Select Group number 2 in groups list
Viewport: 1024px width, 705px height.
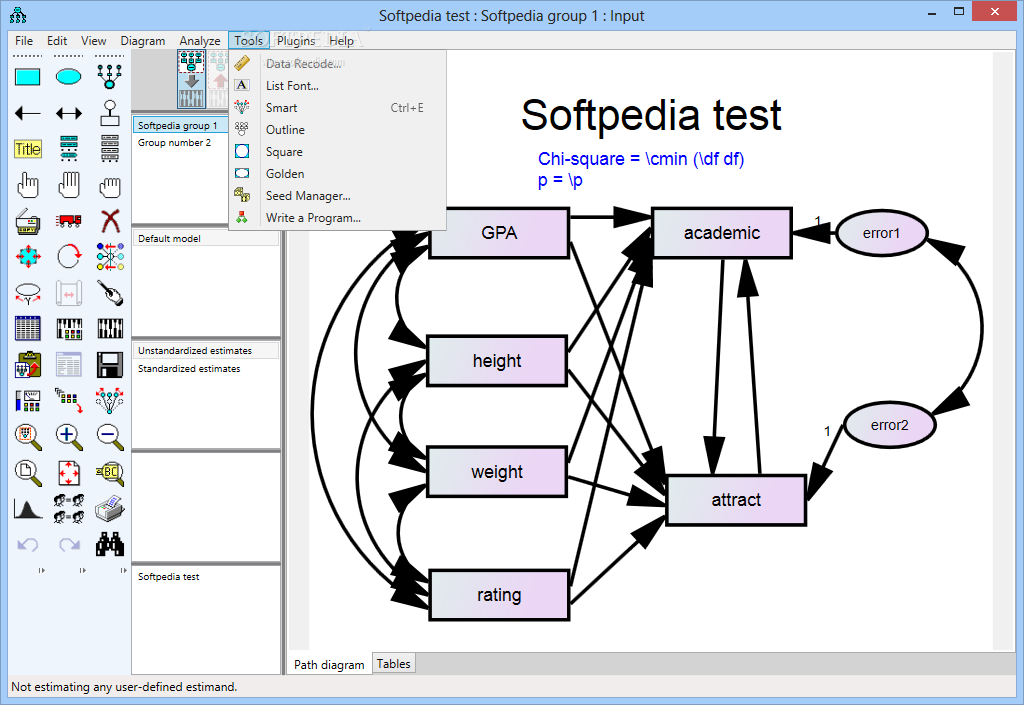[x=174, y=142]
